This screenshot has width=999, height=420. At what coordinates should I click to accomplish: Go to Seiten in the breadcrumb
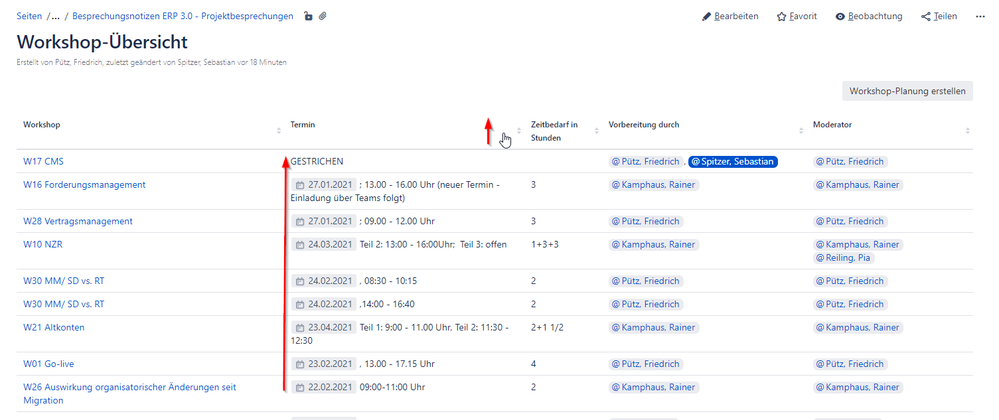(x=29, y=17)
